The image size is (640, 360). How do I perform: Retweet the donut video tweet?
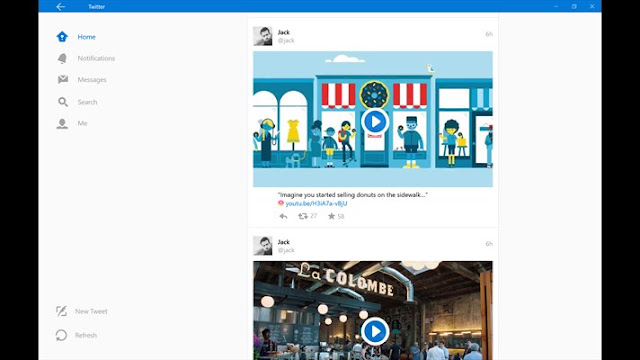point(303,216)
